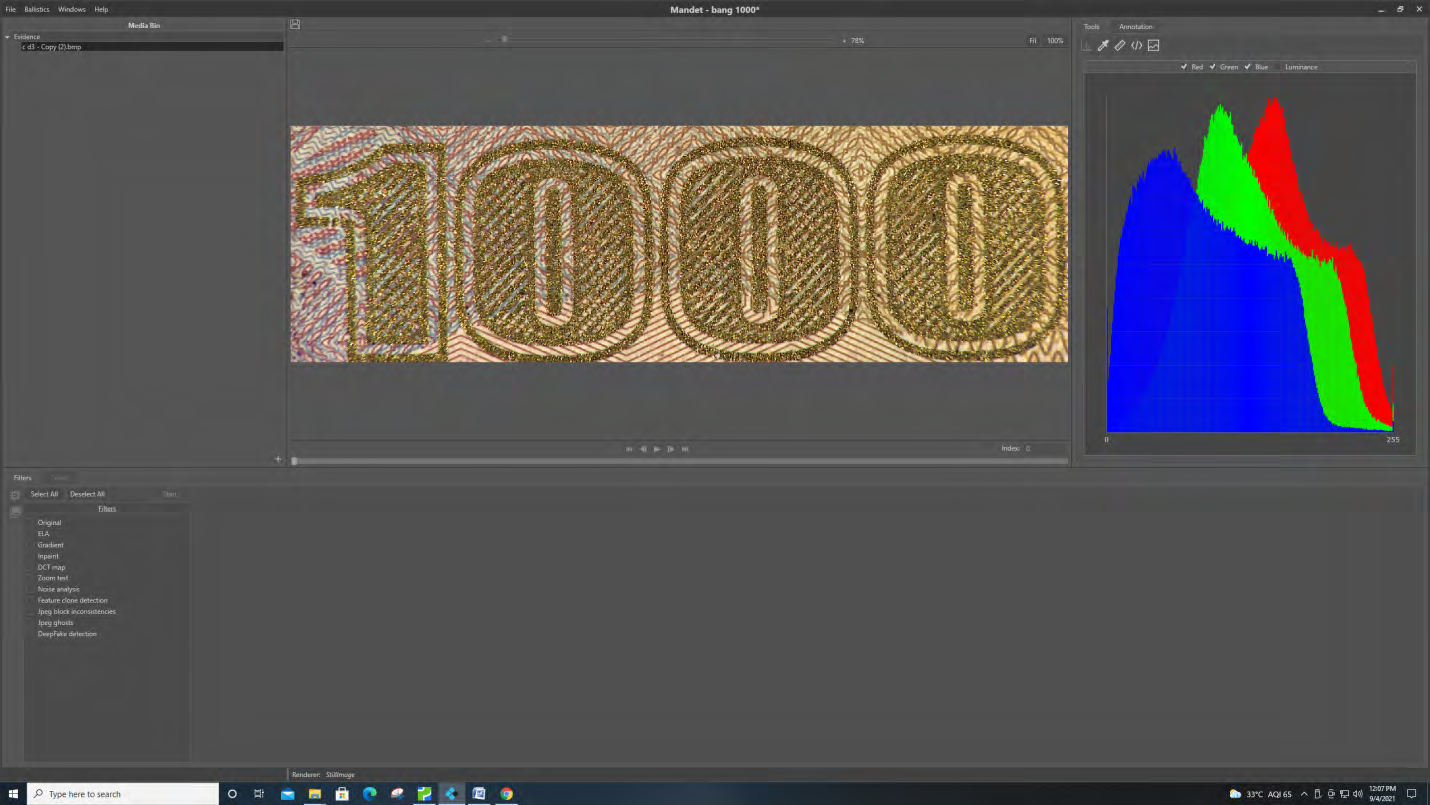Open Microsoft Store from the taskbar

pyautogui.click(x=342, y=794)
